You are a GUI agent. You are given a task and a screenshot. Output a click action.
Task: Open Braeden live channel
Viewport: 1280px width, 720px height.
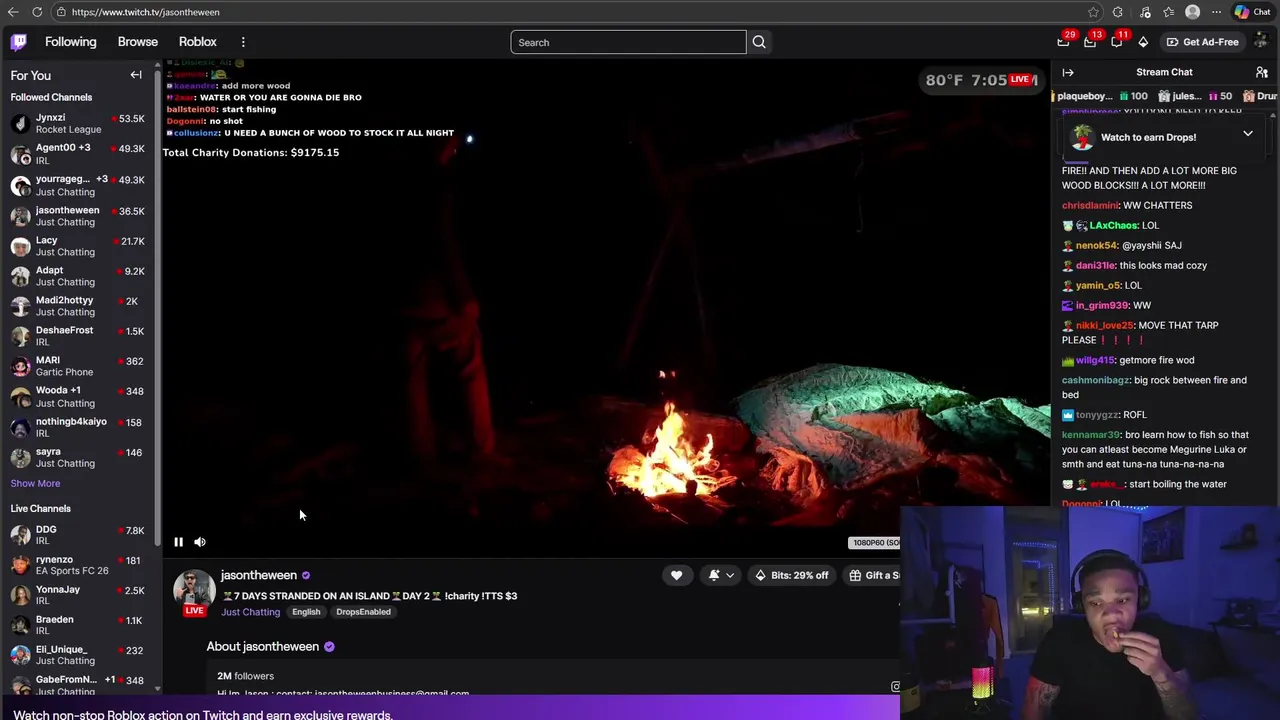[78, 625]
